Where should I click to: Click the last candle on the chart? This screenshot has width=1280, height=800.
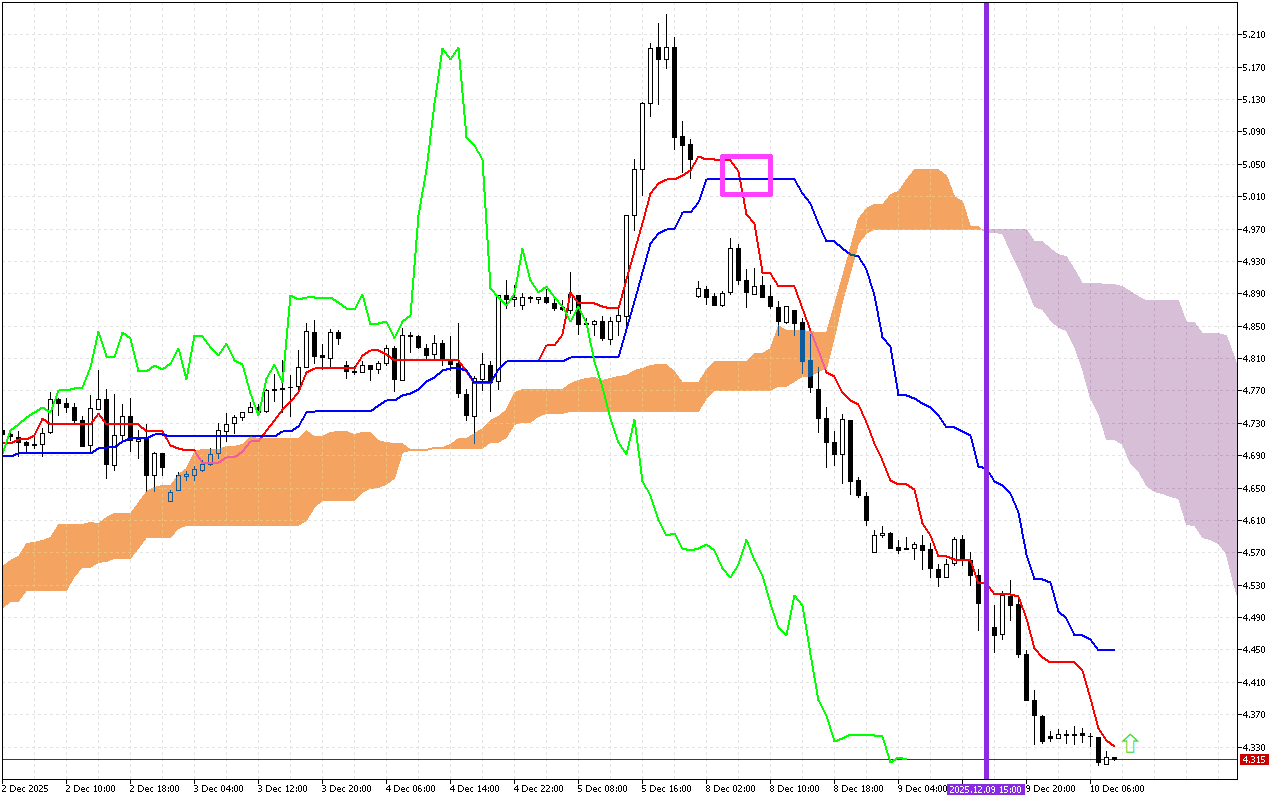tap(1106, 760)
